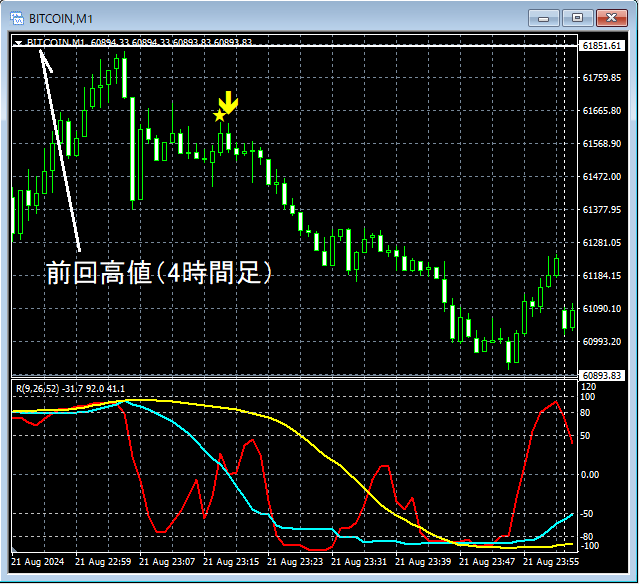Click indicator scale level -80

point(587,537)
